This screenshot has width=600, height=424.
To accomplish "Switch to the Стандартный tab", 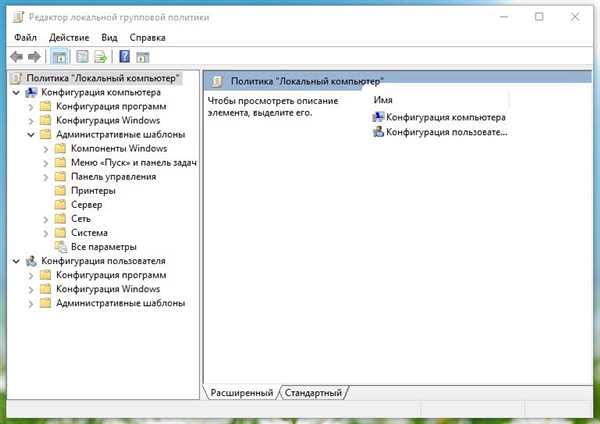I will tap(313, 393).
